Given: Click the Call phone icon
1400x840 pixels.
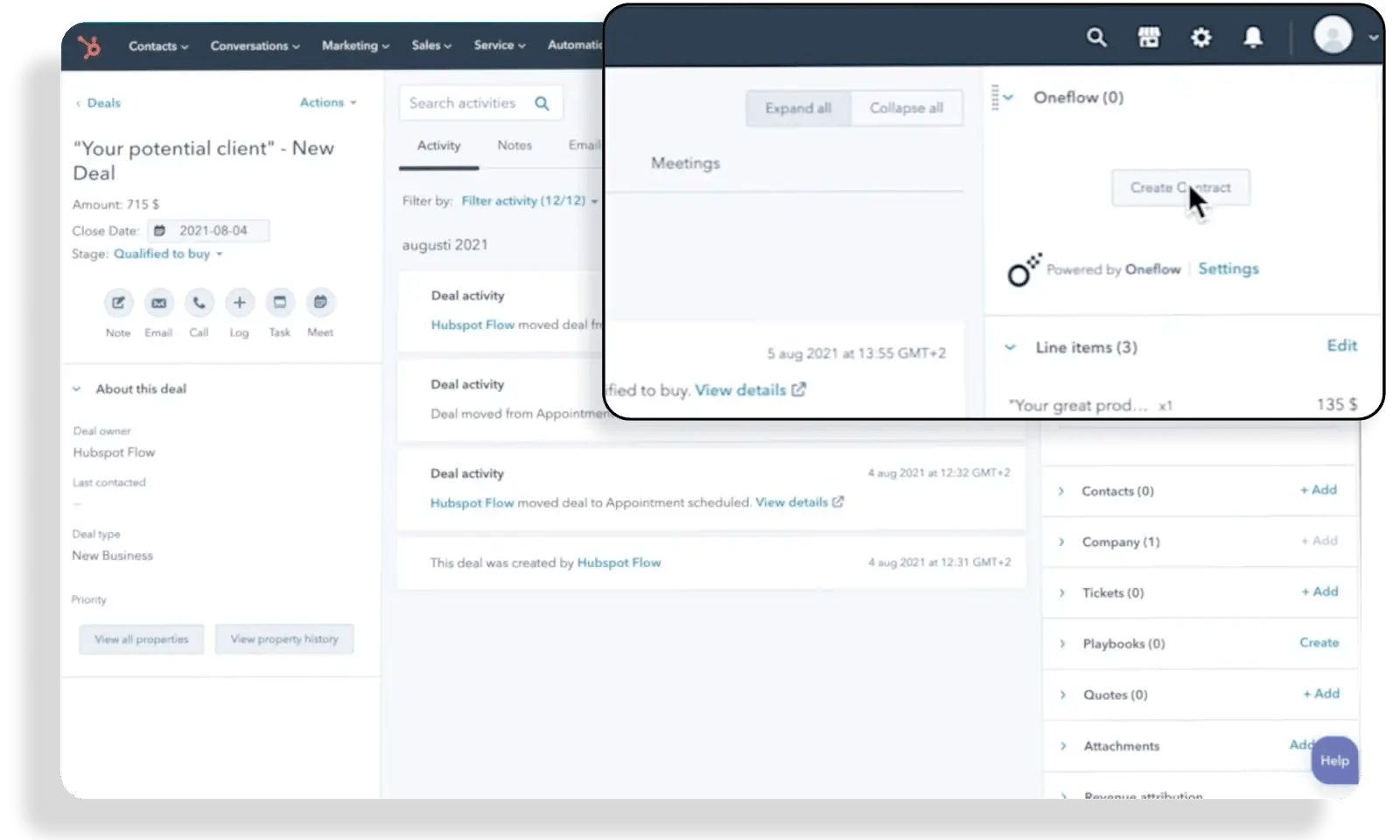Looking at the screenshot, I should point(199,303).
